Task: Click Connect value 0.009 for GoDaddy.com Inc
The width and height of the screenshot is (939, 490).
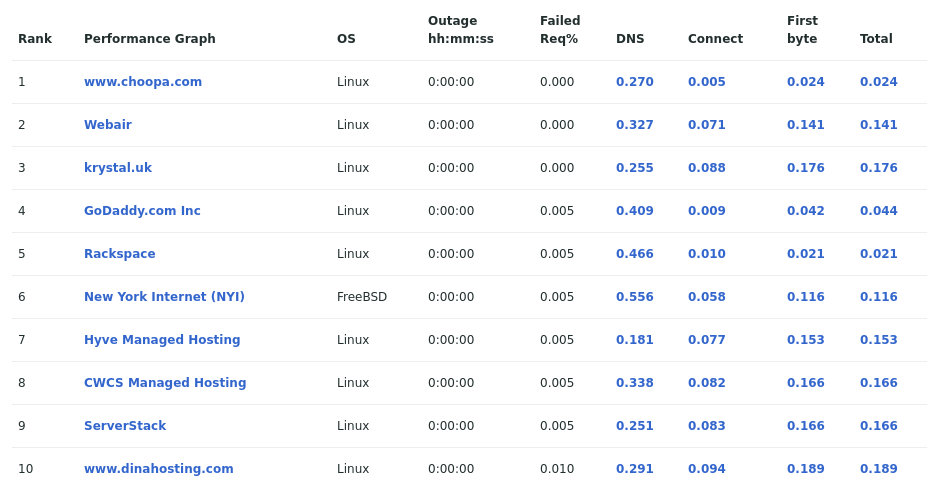Action: (707, 211)
